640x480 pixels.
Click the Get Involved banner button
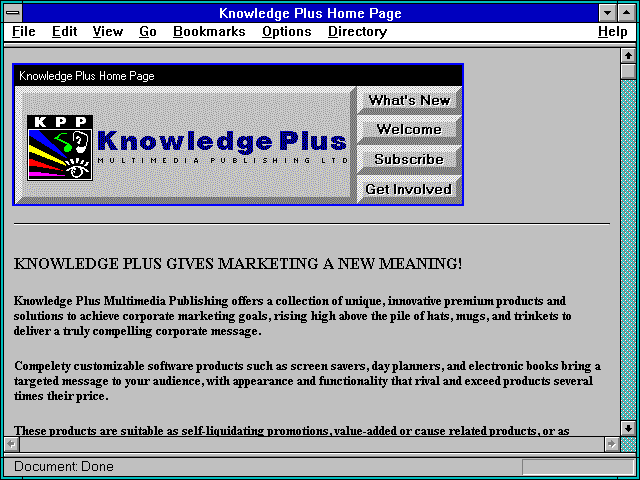(x=409, y=189)
